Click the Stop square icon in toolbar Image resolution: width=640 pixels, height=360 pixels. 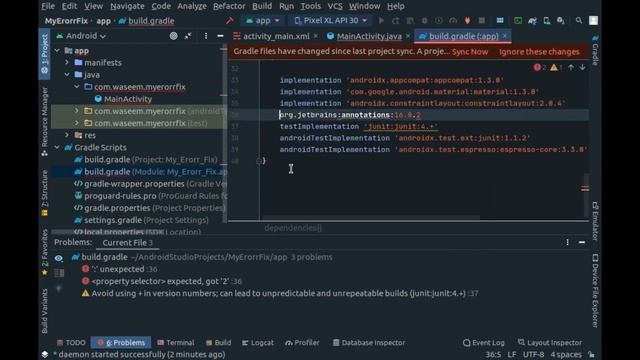click(482, 20)
